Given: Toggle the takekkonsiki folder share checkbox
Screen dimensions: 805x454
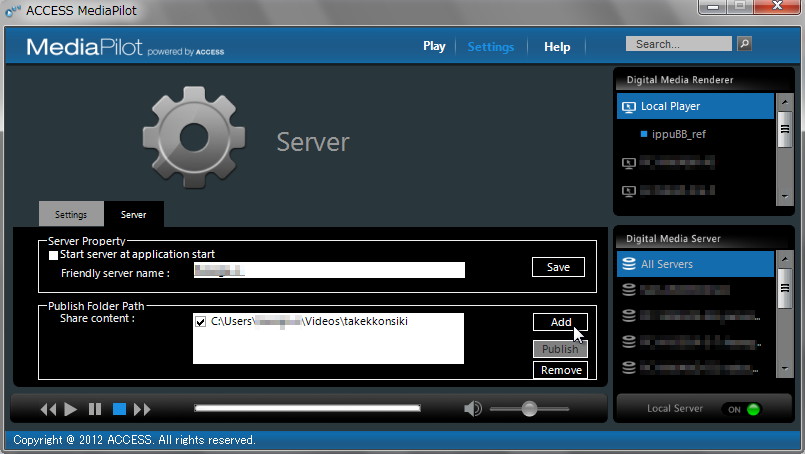Looking at the screenshot, I should pos(201,322).
